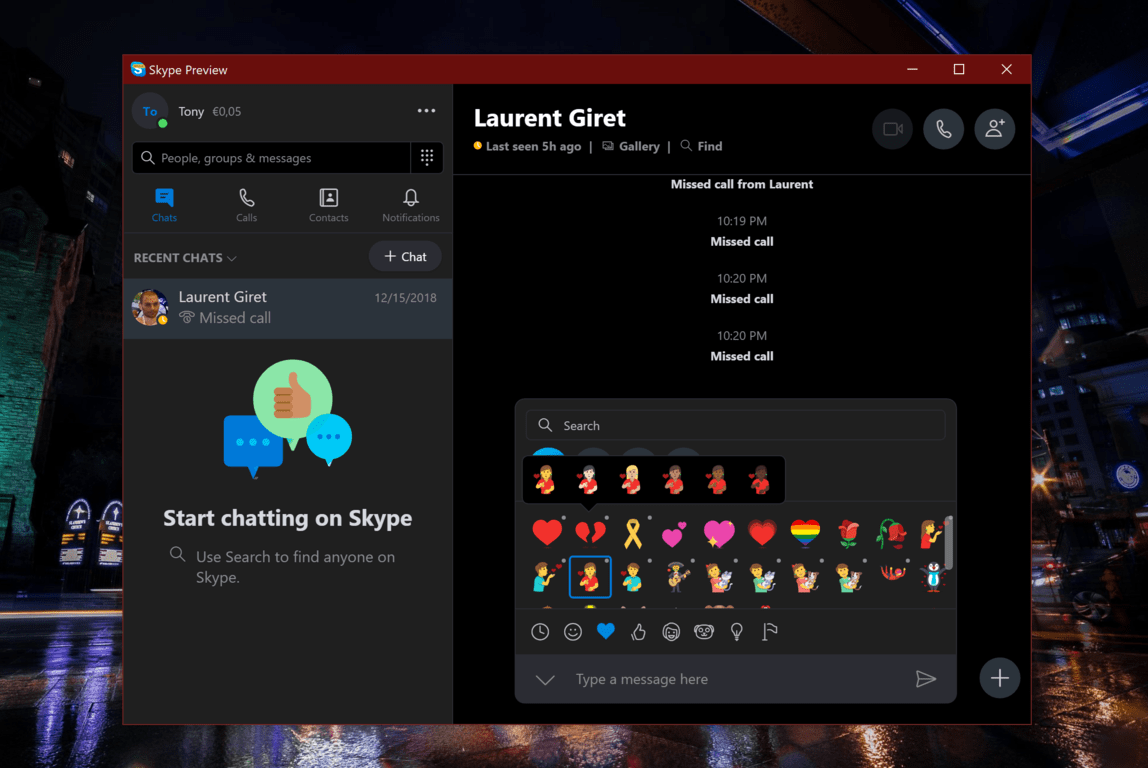Insert the broken heart emoji
This screenshot has height=768, width=1148.
coord(590,533)
